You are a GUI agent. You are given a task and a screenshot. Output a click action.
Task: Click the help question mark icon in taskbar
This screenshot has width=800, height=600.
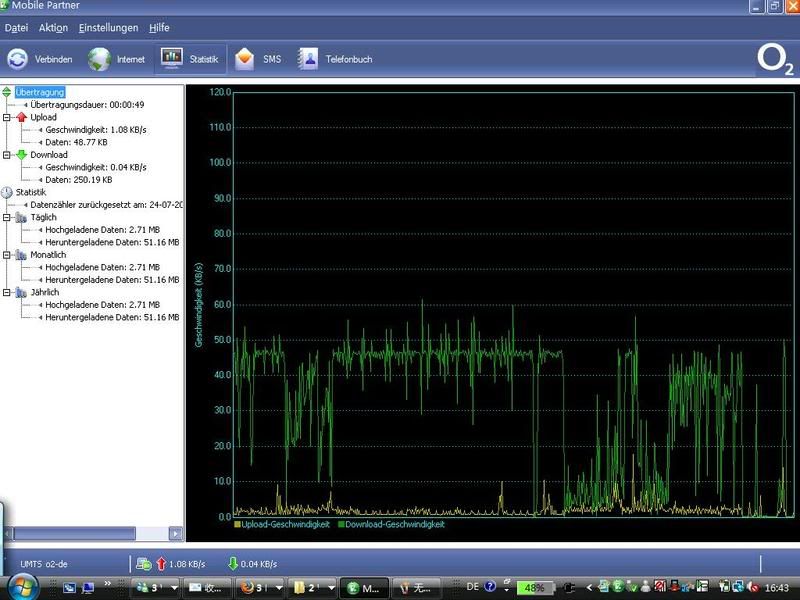pyautogui.click(x=490, y=587)
